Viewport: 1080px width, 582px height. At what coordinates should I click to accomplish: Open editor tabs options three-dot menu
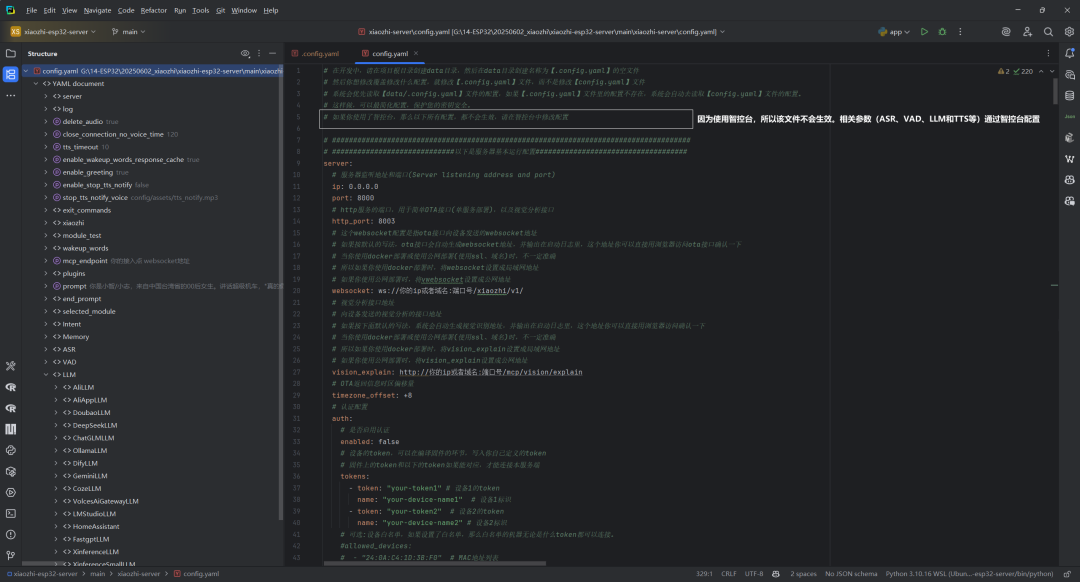[1048, 53]
